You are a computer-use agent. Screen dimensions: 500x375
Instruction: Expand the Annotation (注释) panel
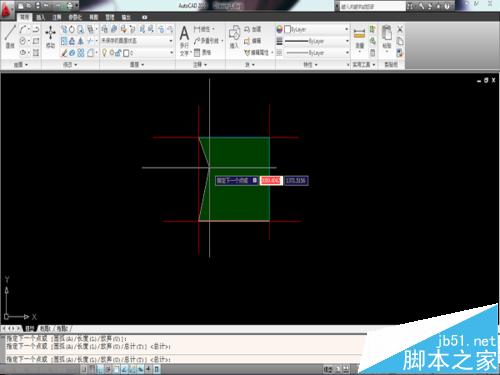[200, 64]
